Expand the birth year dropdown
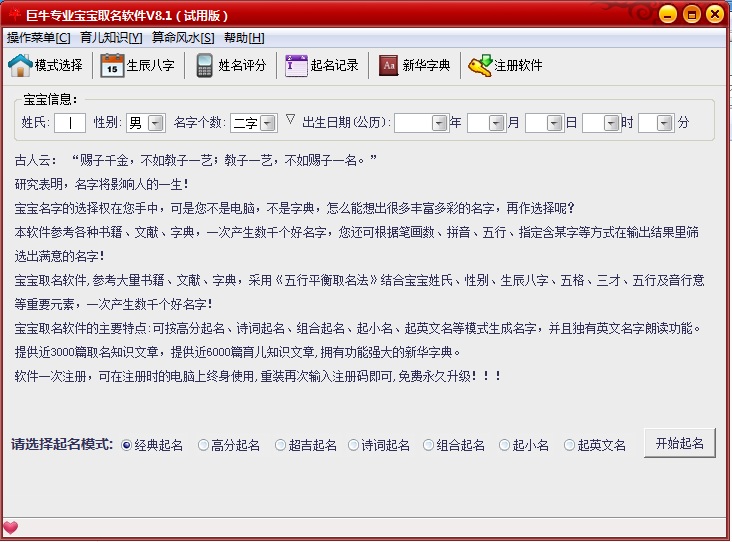 (x=439, y=123)
